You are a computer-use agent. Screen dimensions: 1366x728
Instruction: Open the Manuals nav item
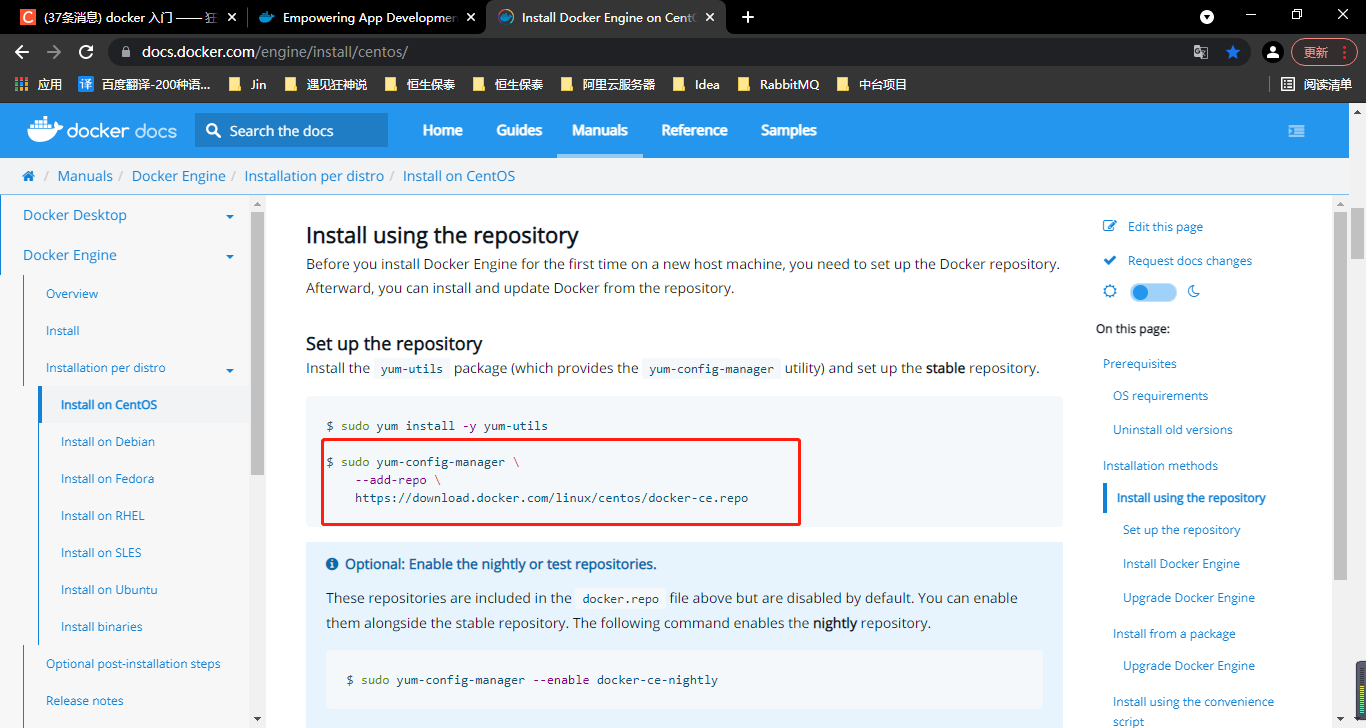[600, 130]
